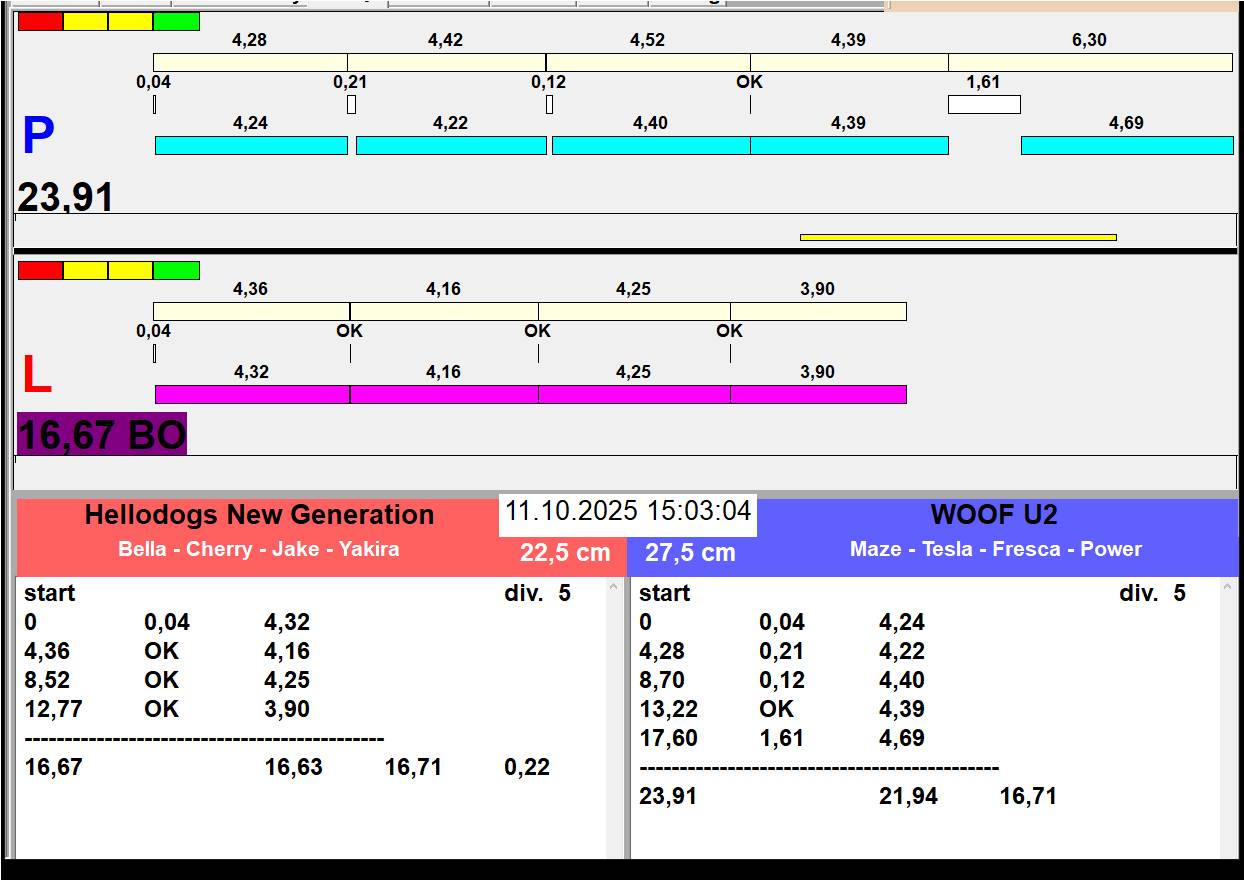Click the cream 6,30 split bar
1244x880 pixels.
pyautogui.click(x=1090, y=62)
